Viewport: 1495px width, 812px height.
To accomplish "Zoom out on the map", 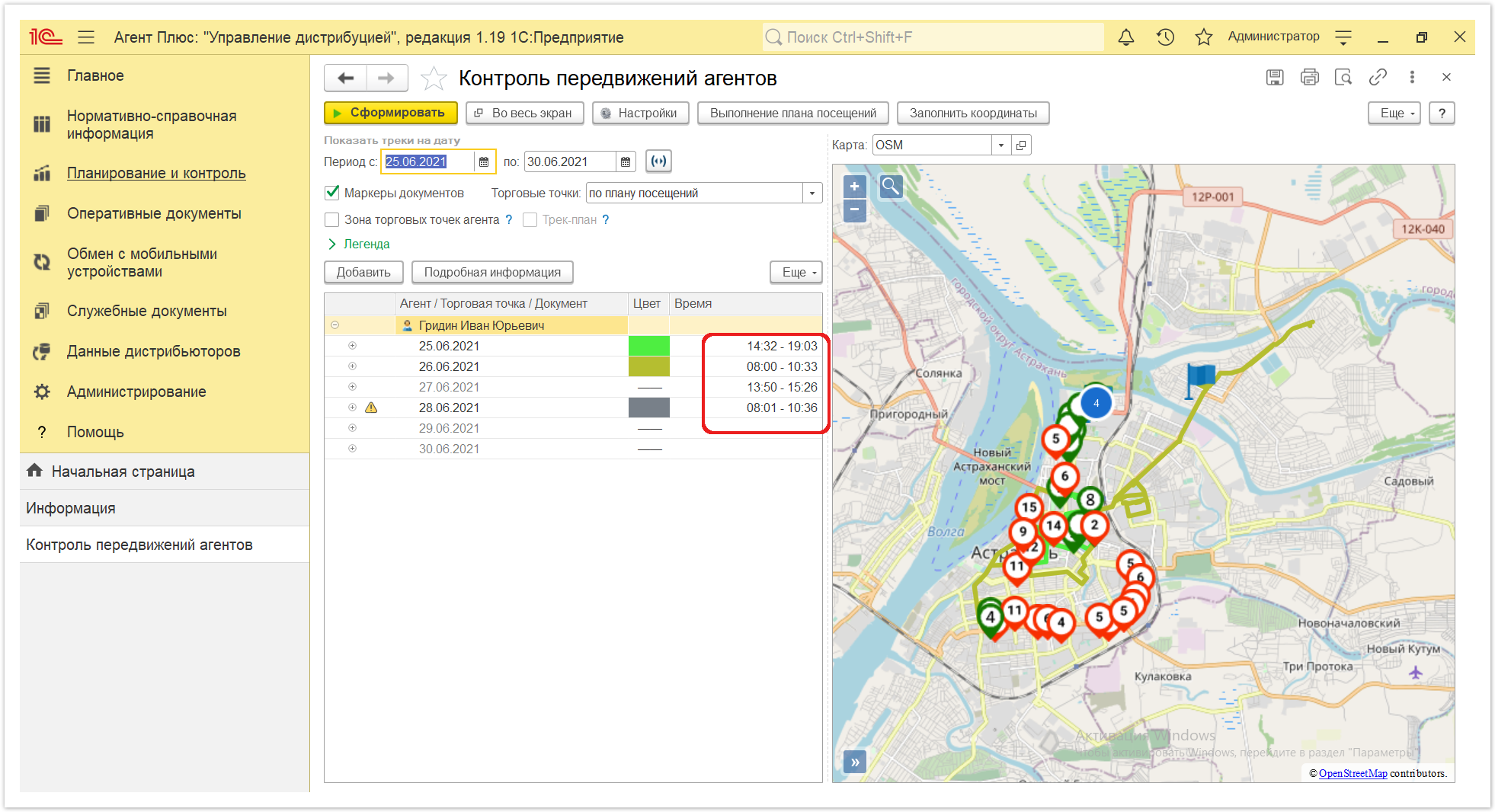I will [855, 209].
